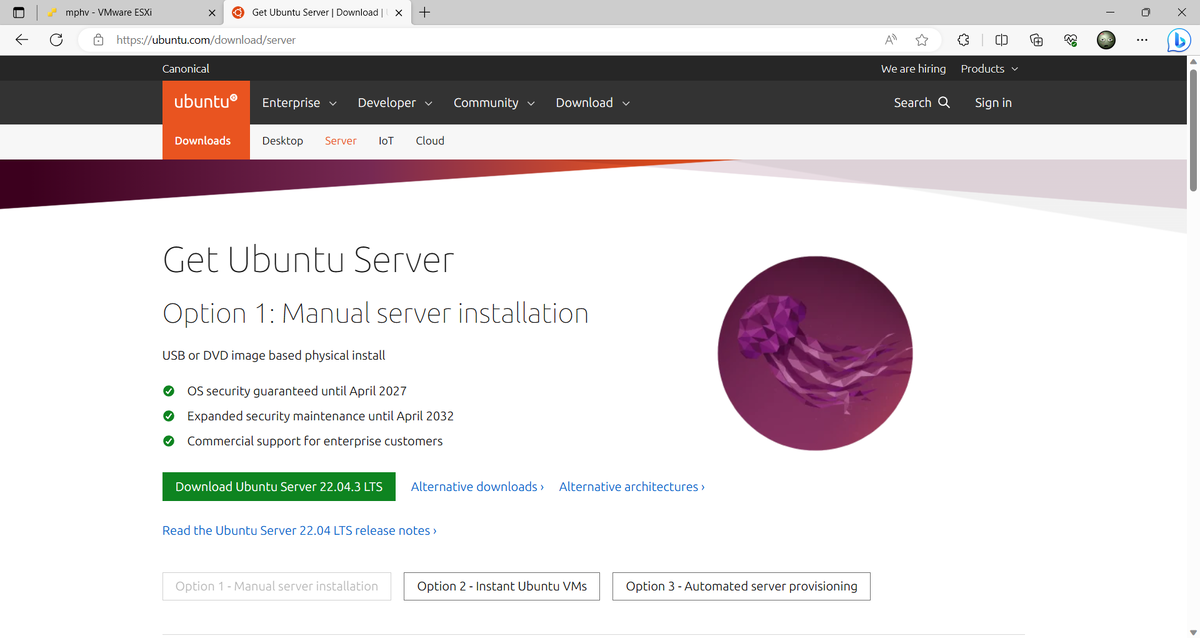Open browser Extensions icon
1200x638 pixels.
(963, 40)
